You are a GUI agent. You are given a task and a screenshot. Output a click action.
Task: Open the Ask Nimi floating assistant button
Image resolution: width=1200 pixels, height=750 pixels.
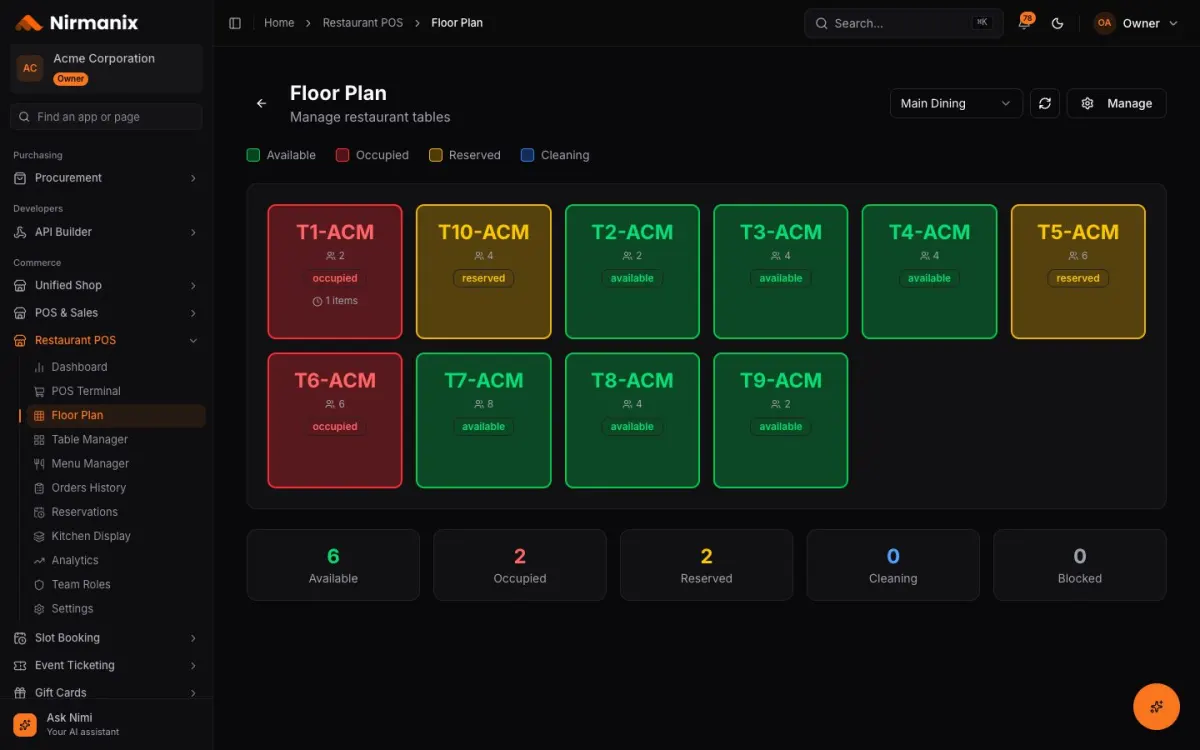pos(1156,706)
